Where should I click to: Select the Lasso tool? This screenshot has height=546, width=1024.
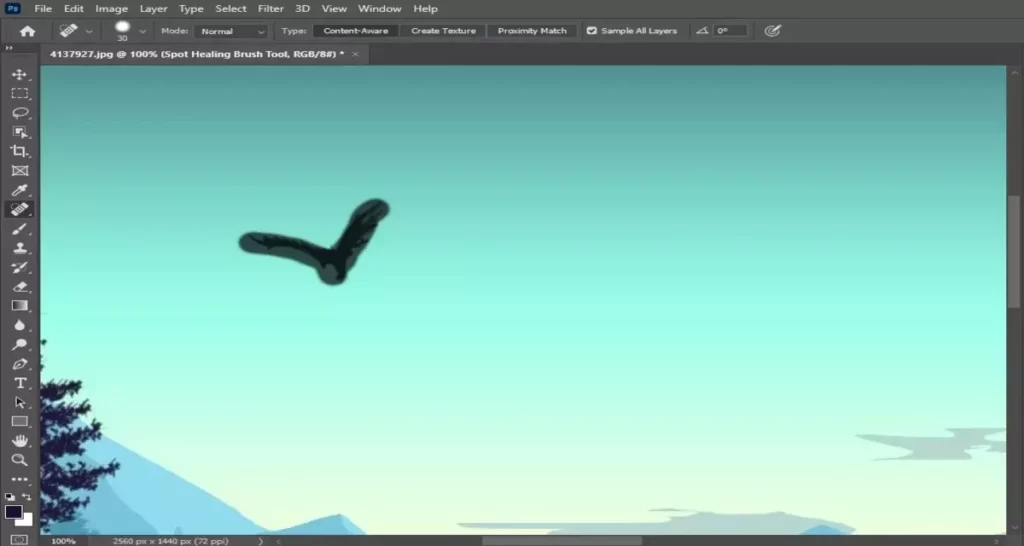pos(20,113)
